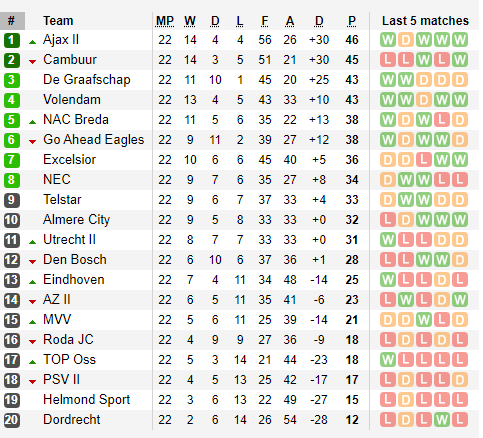The width and height of the screenshot is (483, 438).
Task: Sort by the P points column header
Action: [x=352, y=21]
